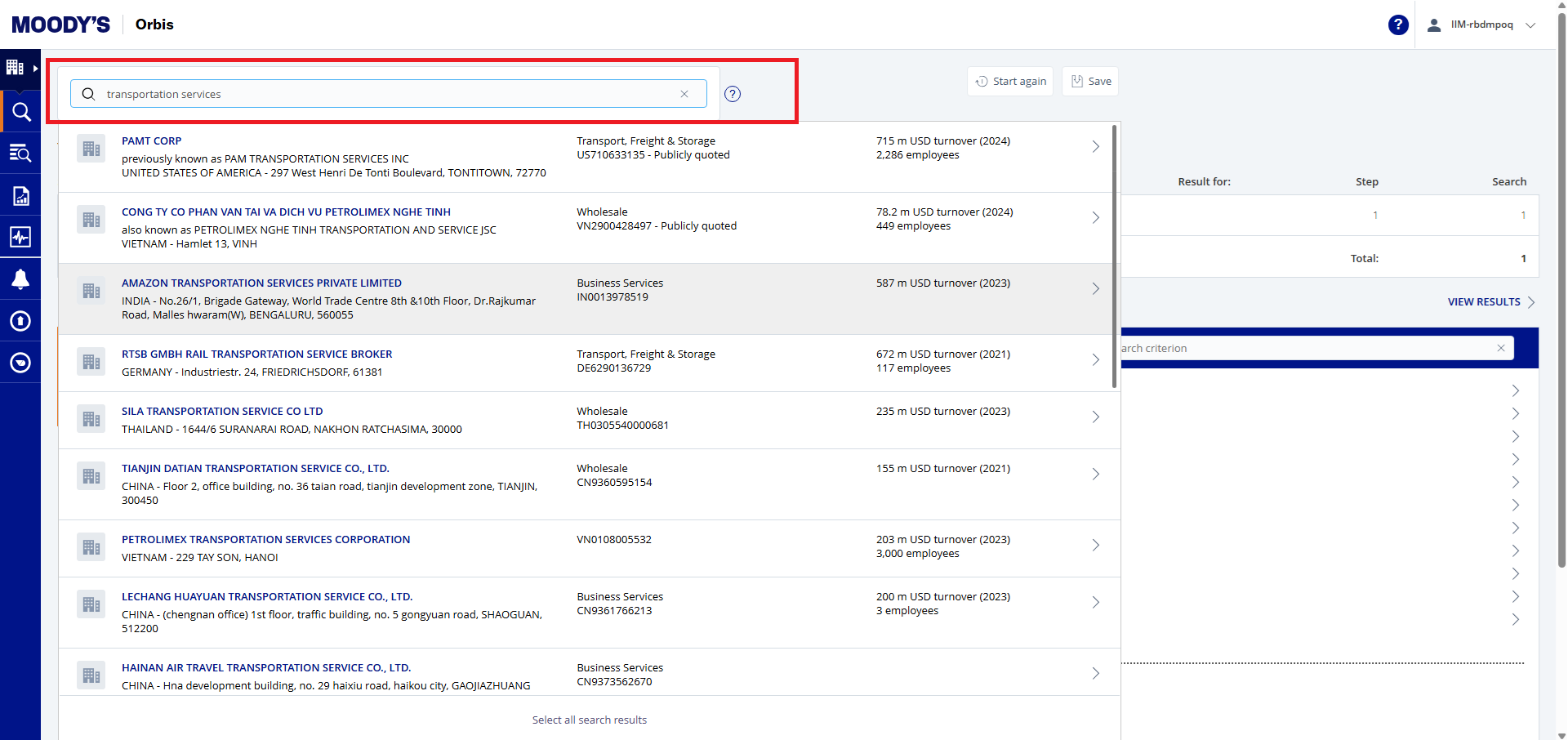Click Select all search results

(x=589, y=720)
